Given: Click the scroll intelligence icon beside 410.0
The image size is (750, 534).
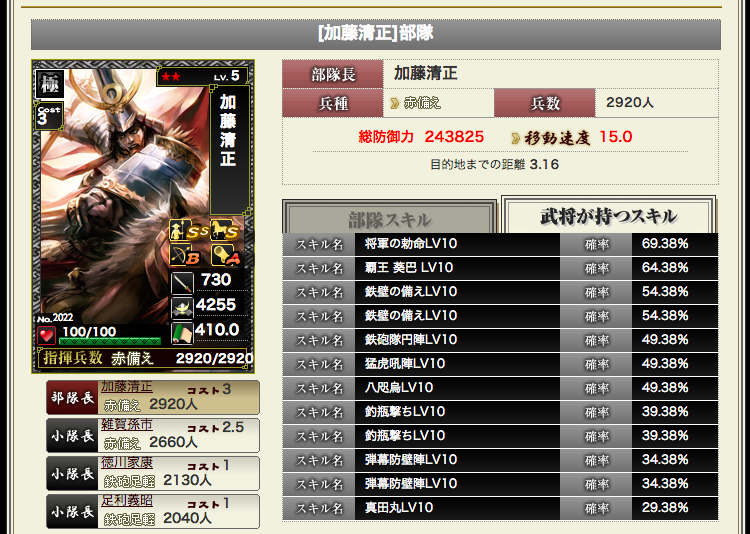Looking at the screenshot, I should point(182,333).
